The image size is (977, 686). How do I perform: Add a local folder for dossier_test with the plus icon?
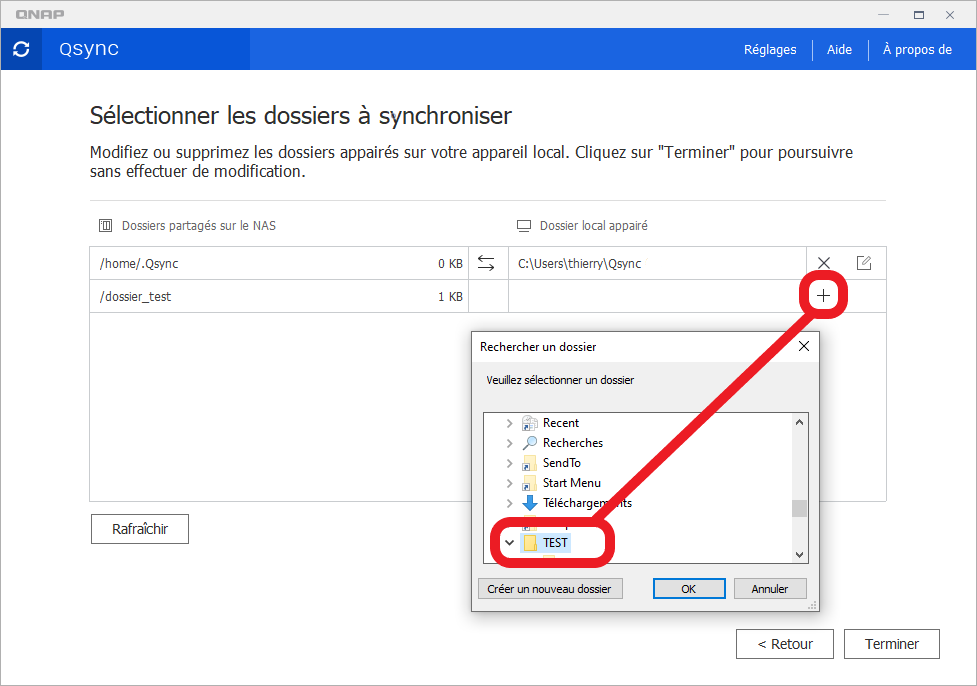824,296
